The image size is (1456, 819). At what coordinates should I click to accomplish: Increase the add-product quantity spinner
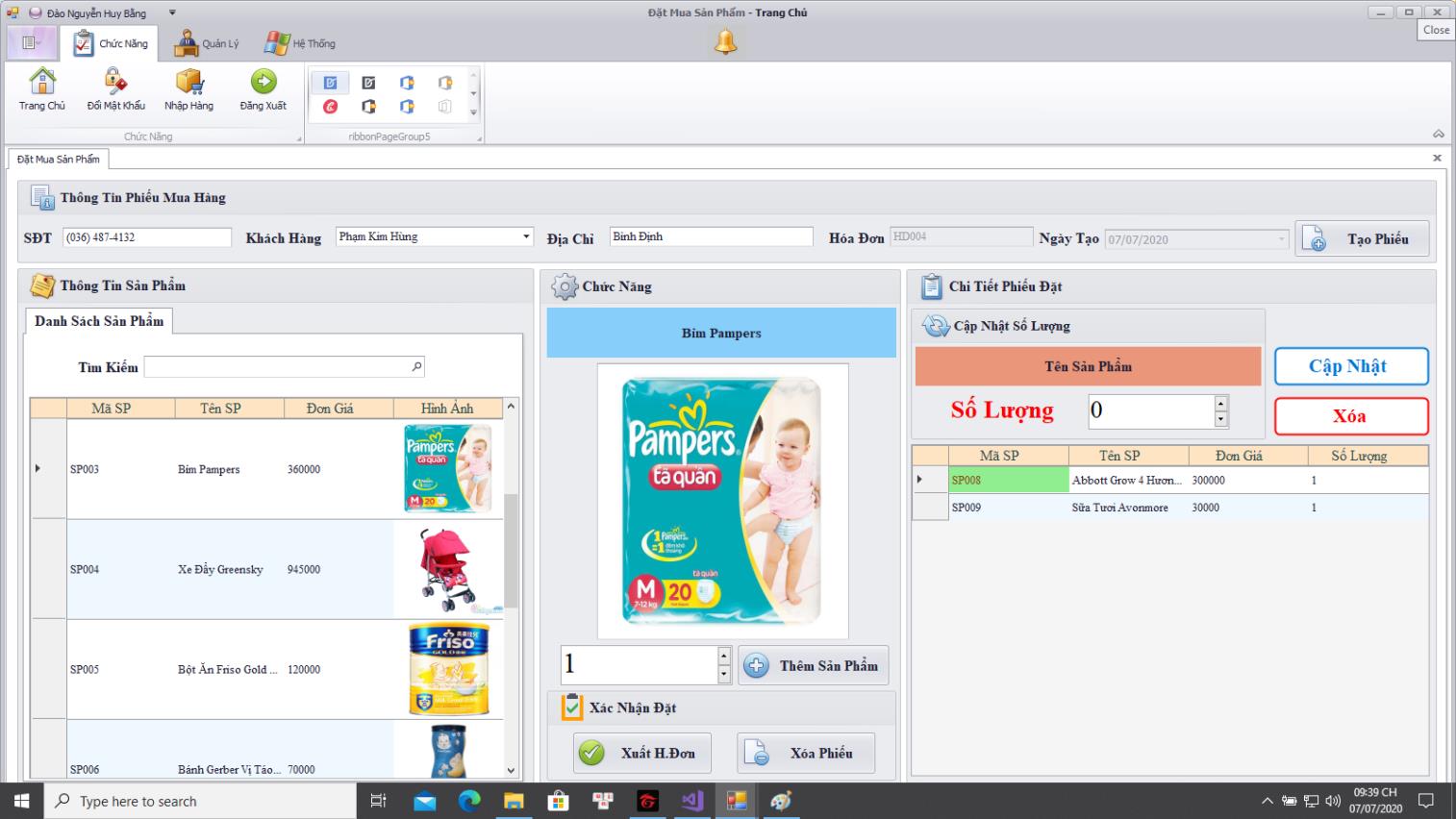click(724, 656)
